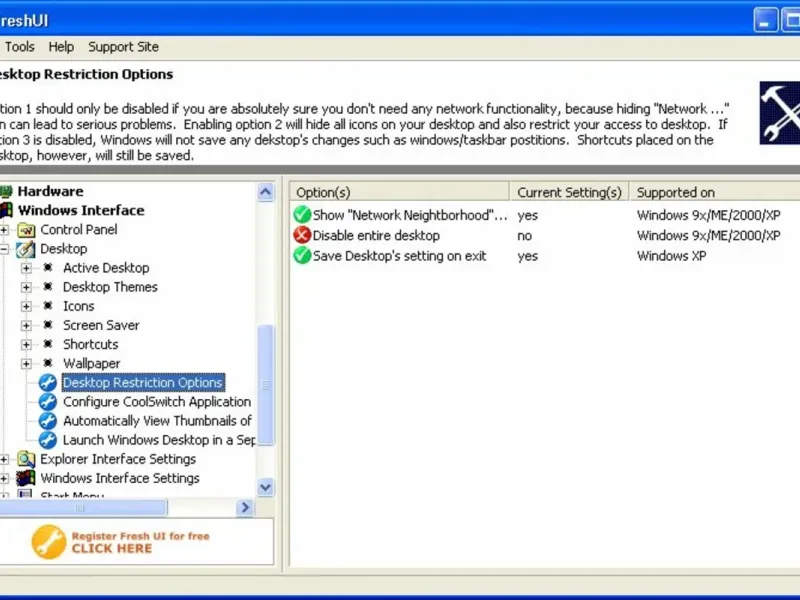
Task: Click 'yes' setting for Network Neighborhood row
Action: 528,215
